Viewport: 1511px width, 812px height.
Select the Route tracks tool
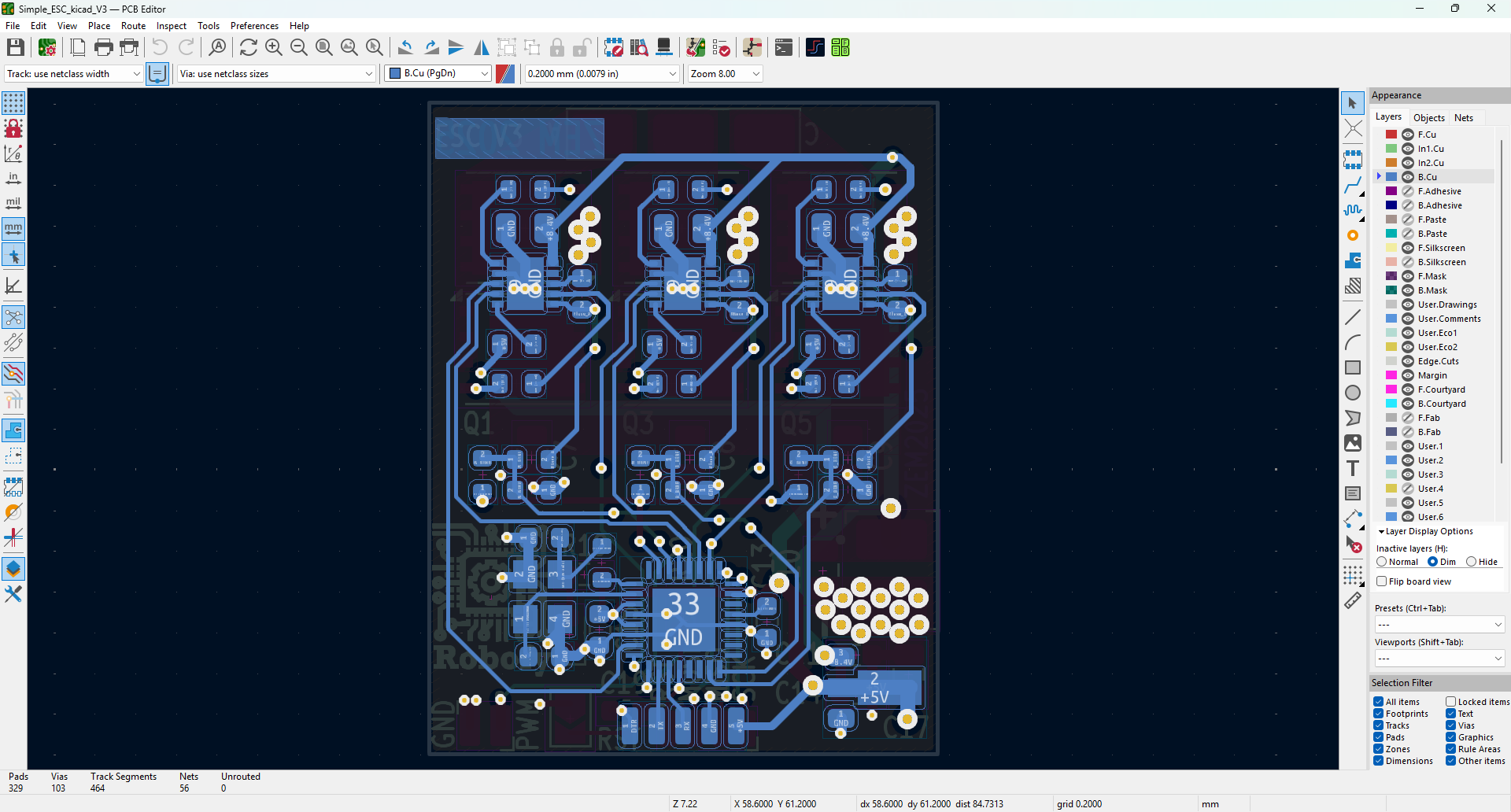pyautogui.click(x=1353, y=186)
